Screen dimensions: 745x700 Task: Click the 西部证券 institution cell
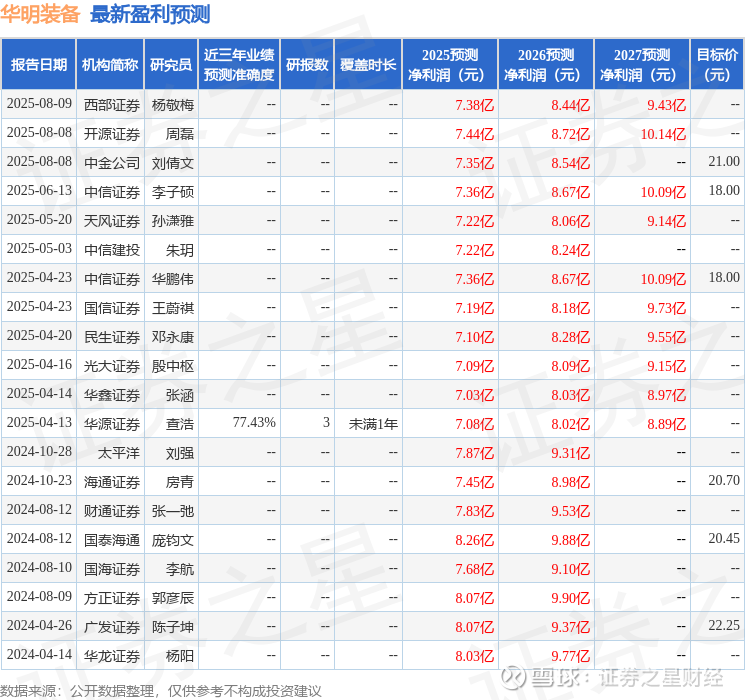tap(112, 105)
